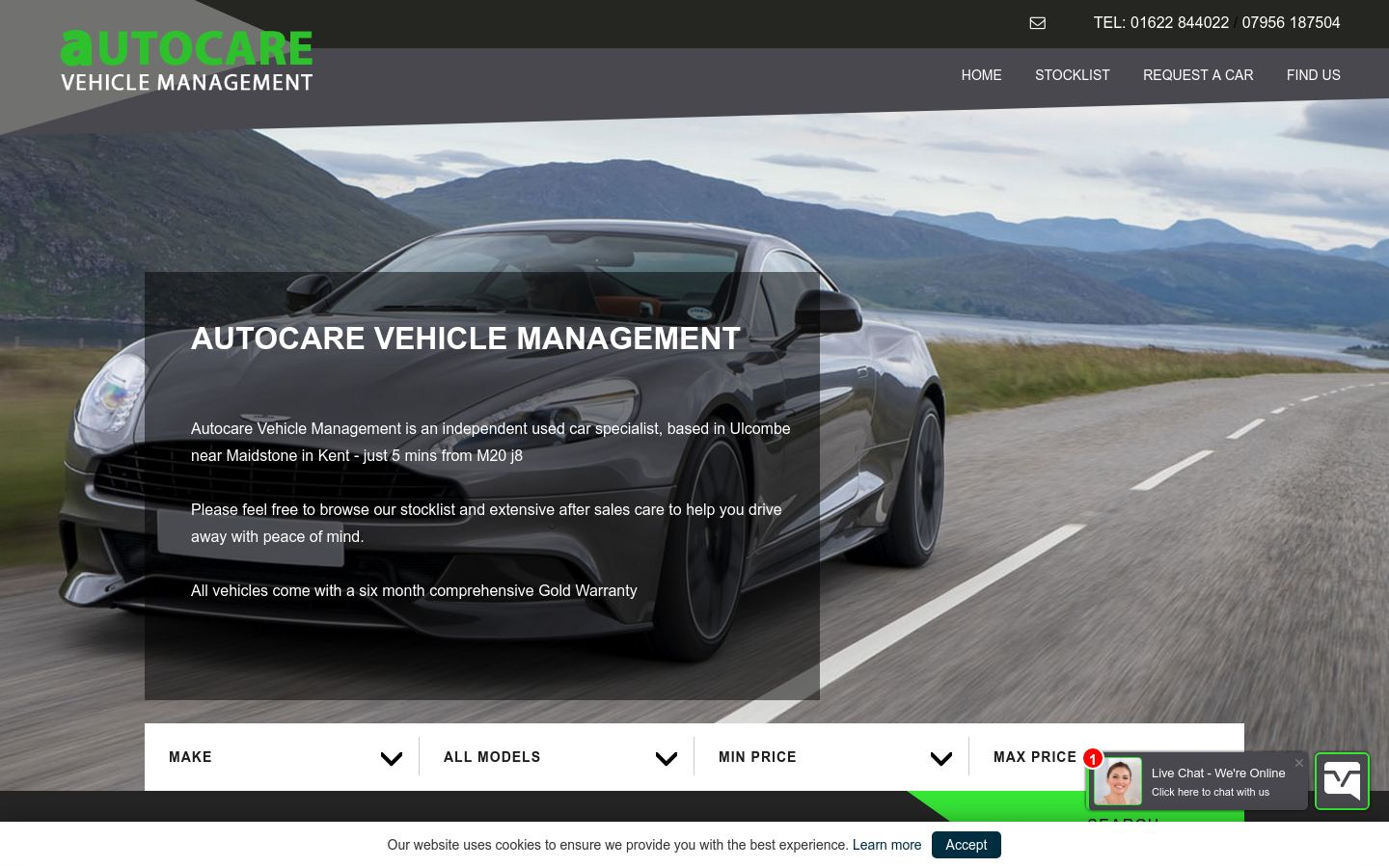This screenshot has width=1389, height=868.
Task: Click the 'independent used car specialist' paragraph
Action: click(x=491, y=443)
